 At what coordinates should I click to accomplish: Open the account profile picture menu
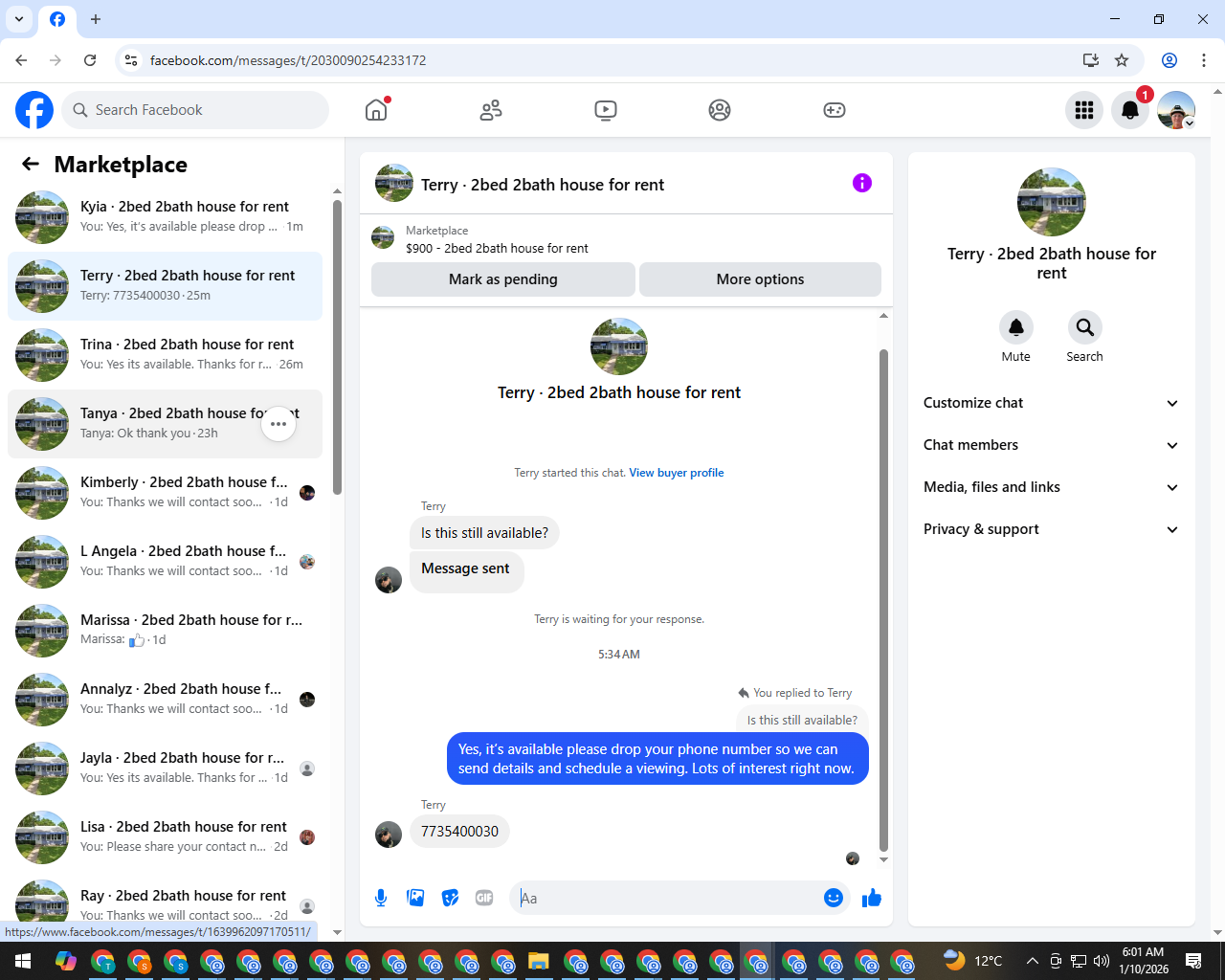click(1176, 110)
